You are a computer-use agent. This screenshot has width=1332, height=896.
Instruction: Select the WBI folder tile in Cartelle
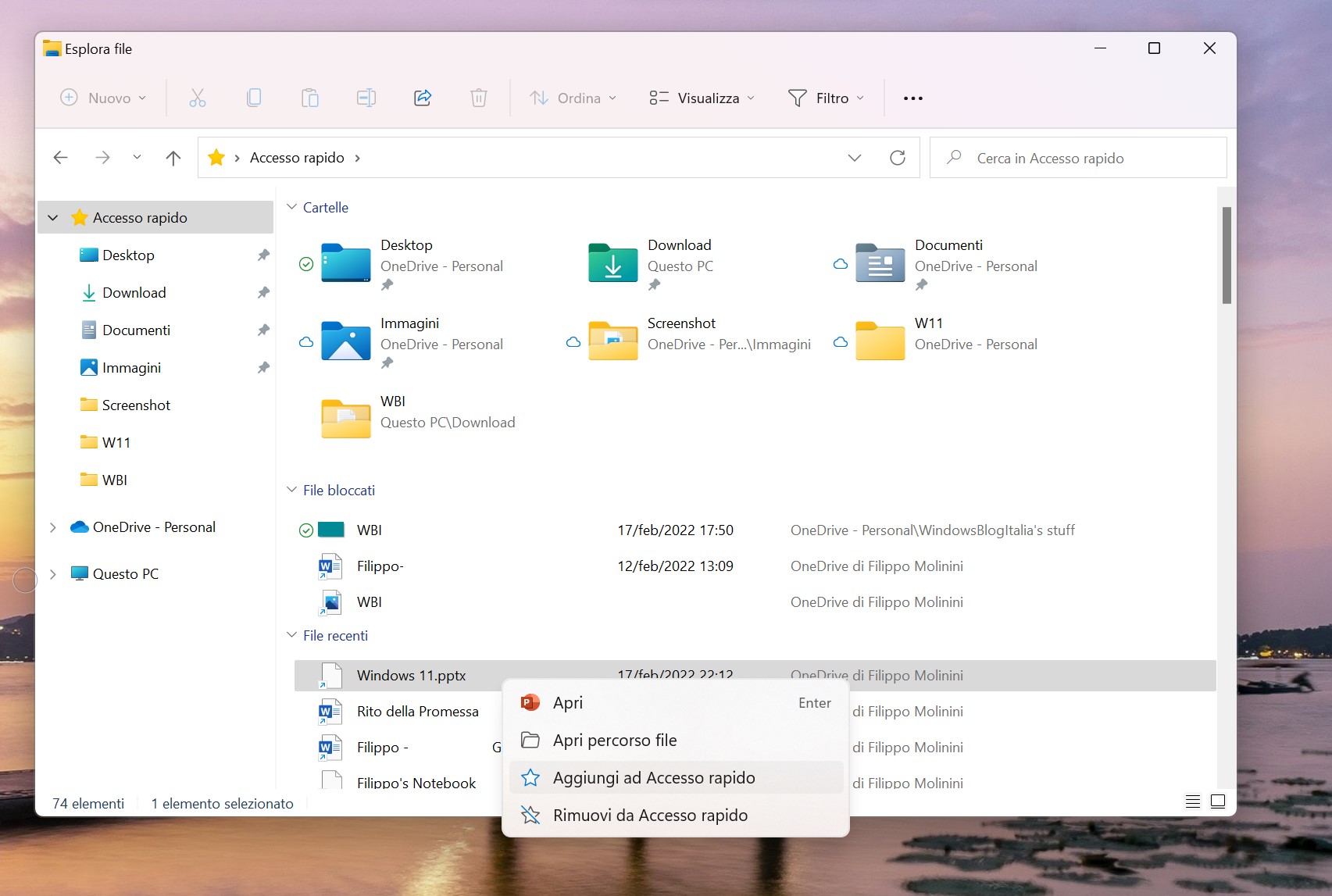(345, 419)
